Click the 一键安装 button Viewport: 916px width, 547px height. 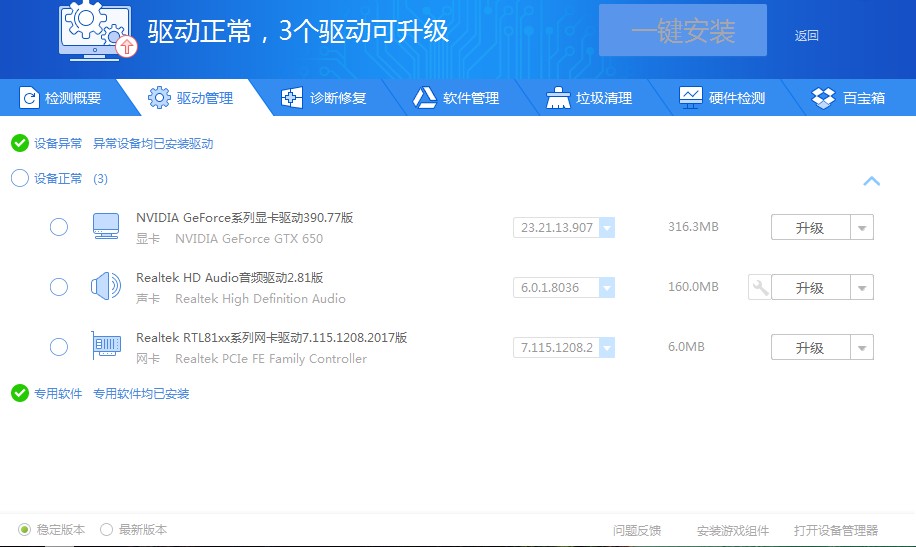point(683,30)
